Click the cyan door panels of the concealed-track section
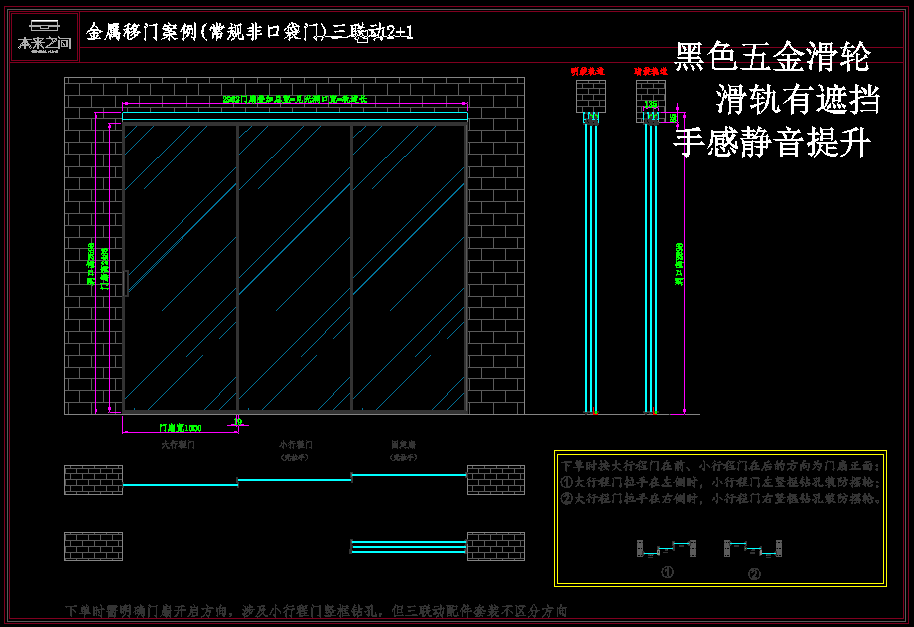The image size is (914, 627). click(651, 268)
